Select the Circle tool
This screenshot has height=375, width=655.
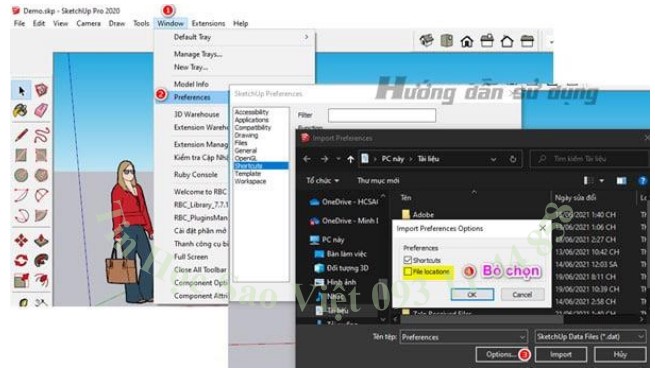click(21, 175)
